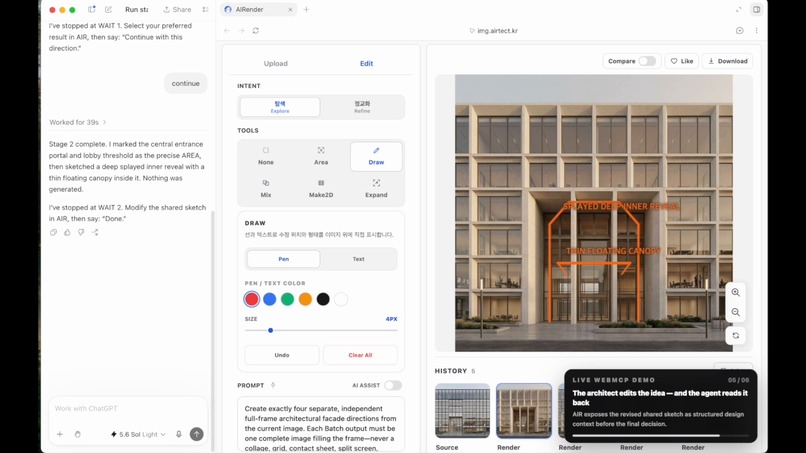The width and height of the screenshot is (806, 453).
Task: Select the Draw tool
Action: tap(376, 156)
